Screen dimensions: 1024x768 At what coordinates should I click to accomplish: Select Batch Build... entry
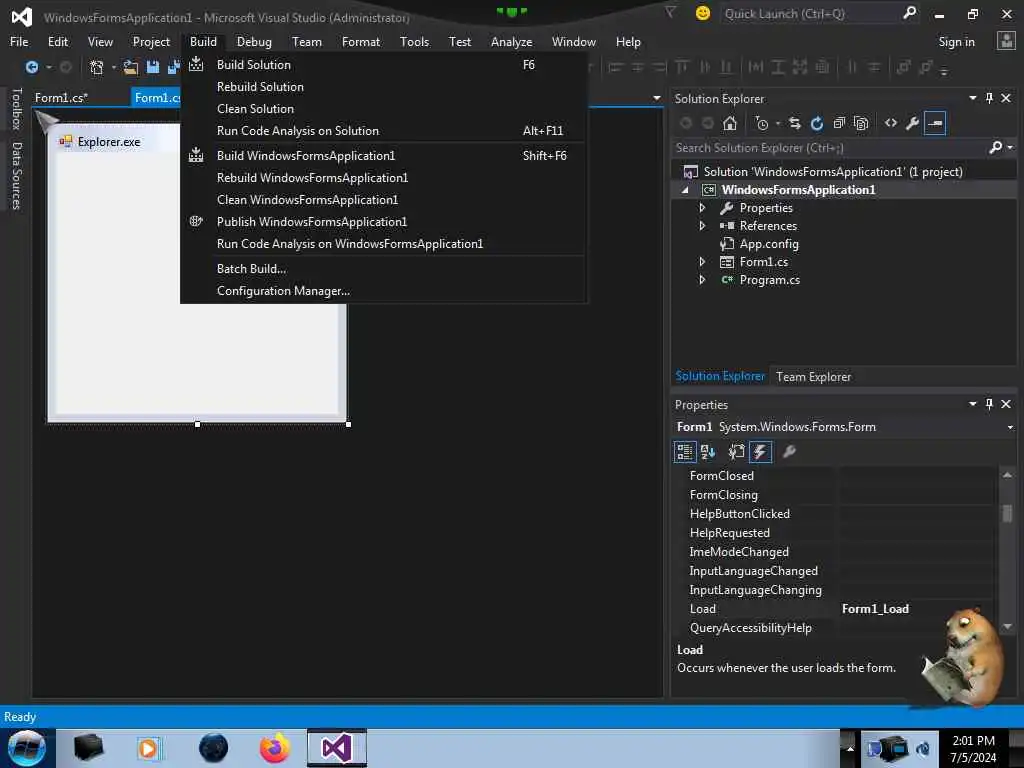[384, 269]
